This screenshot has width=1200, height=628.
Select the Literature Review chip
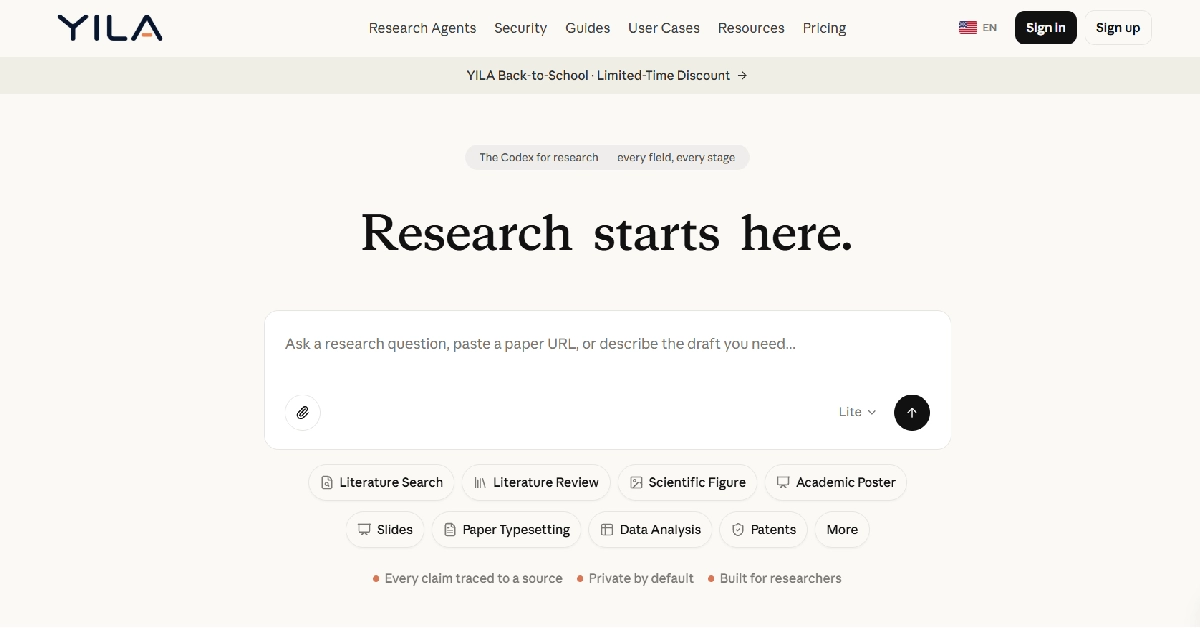[536, 482]
